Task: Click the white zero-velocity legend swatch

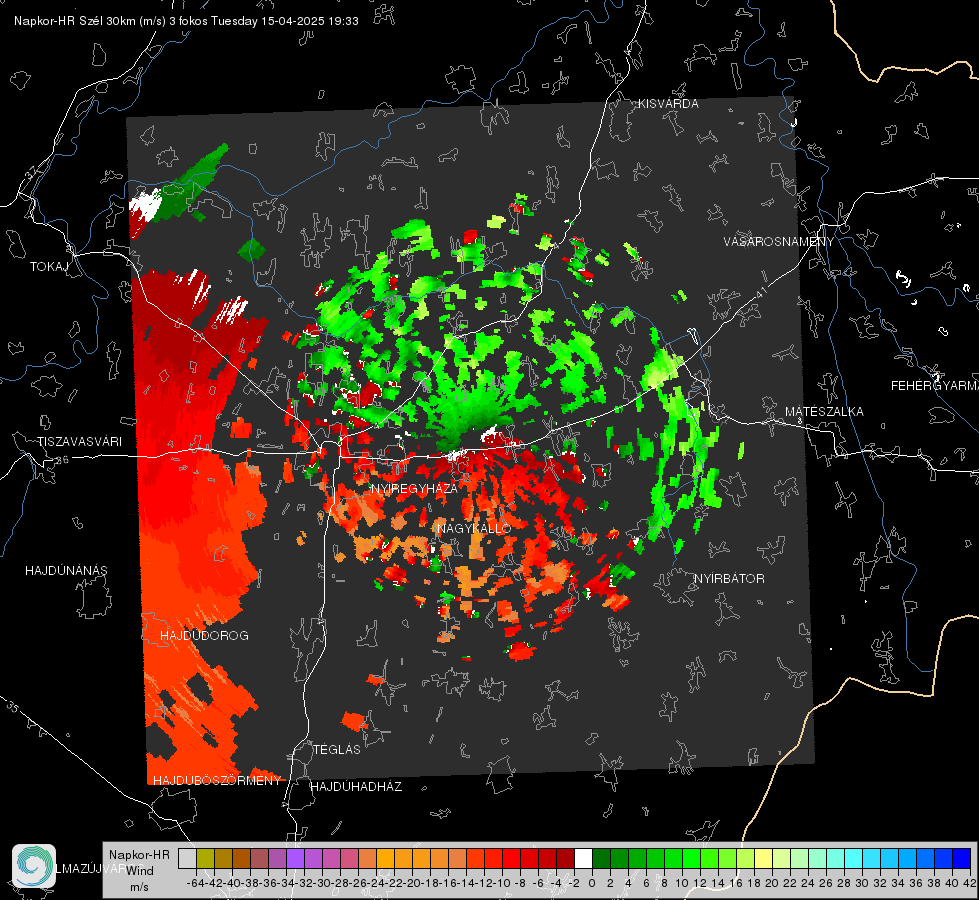Action: [x=583, y=858]
